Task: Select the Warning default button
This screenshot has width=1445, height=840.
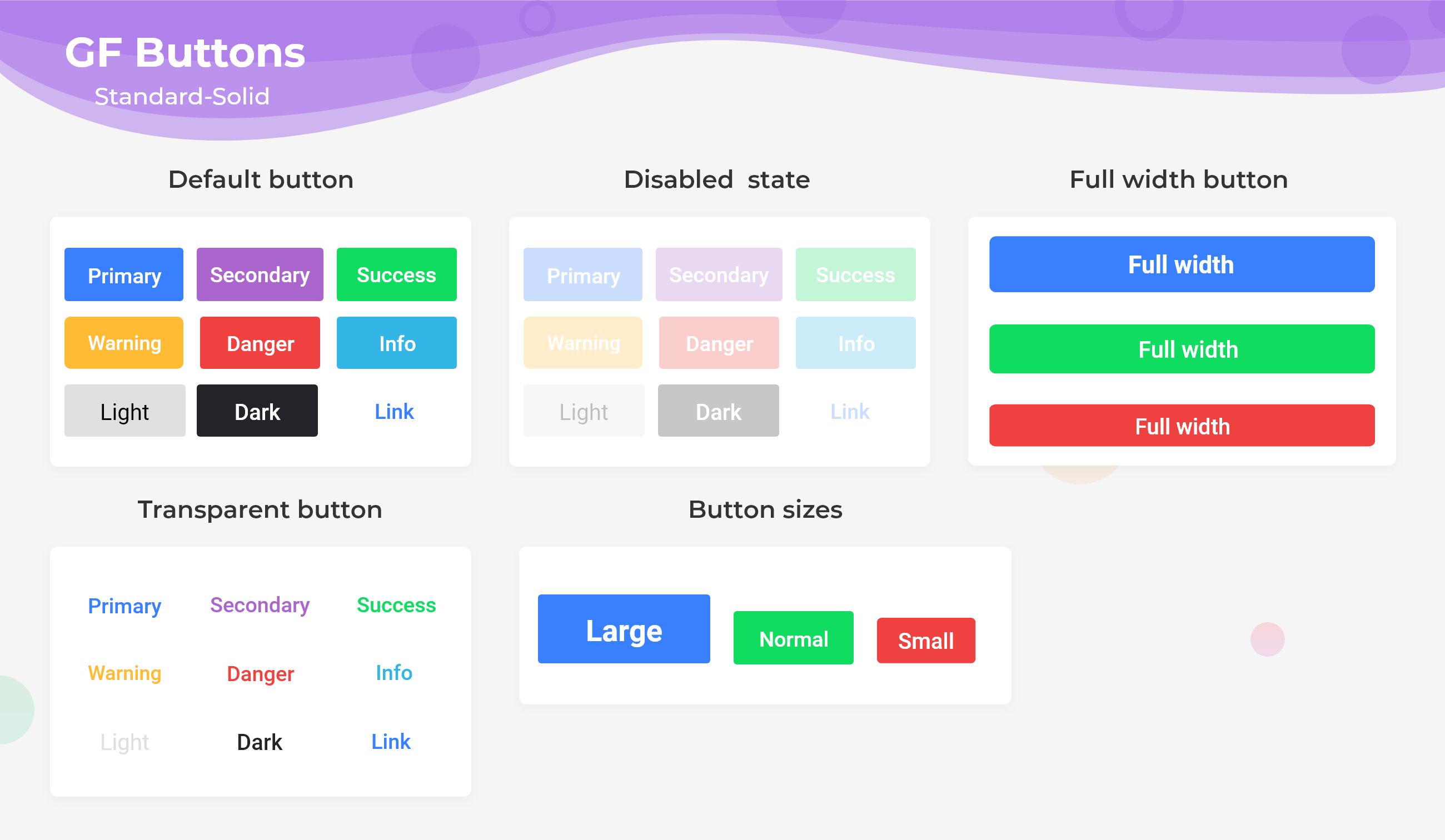Action: point(124,343)
